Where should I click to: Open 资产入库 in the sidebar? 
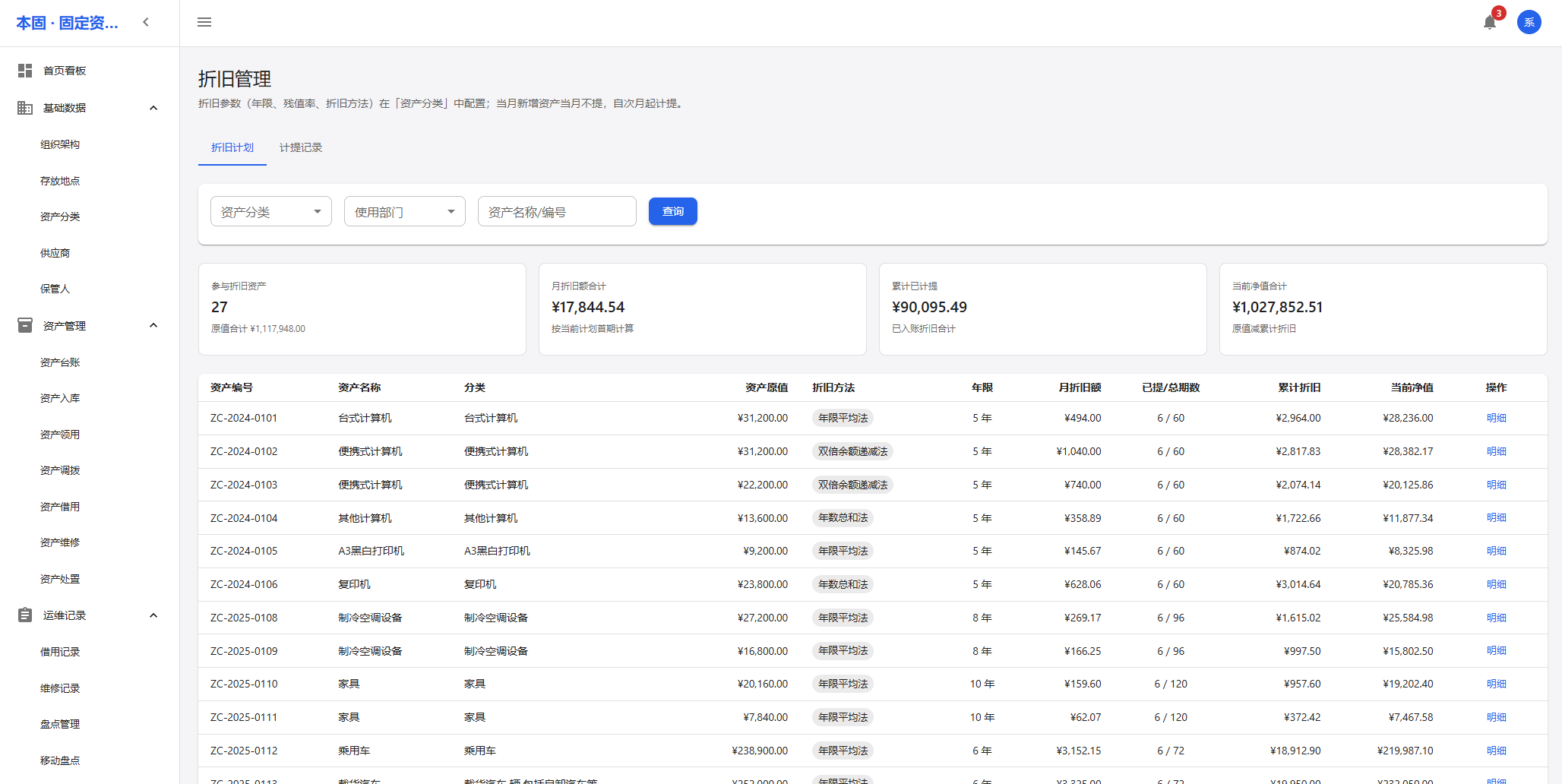coord(60,398)
